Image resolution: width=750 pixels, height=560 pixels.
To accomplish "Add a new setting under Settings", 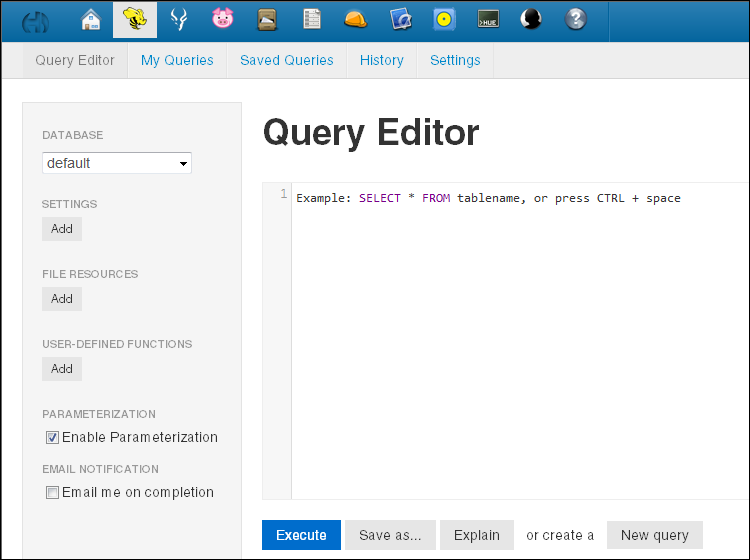I will coord(62,229).
